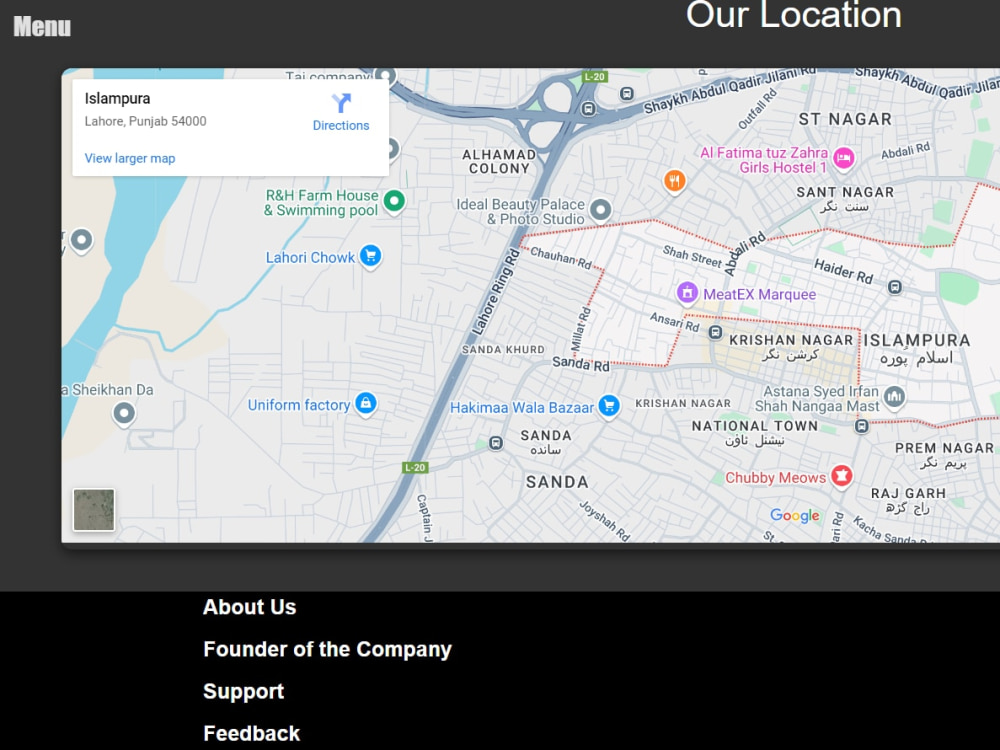Switch to satellite view thumbnail
The width and height of the screenshot is (1000, 750).
coord(94,510)
